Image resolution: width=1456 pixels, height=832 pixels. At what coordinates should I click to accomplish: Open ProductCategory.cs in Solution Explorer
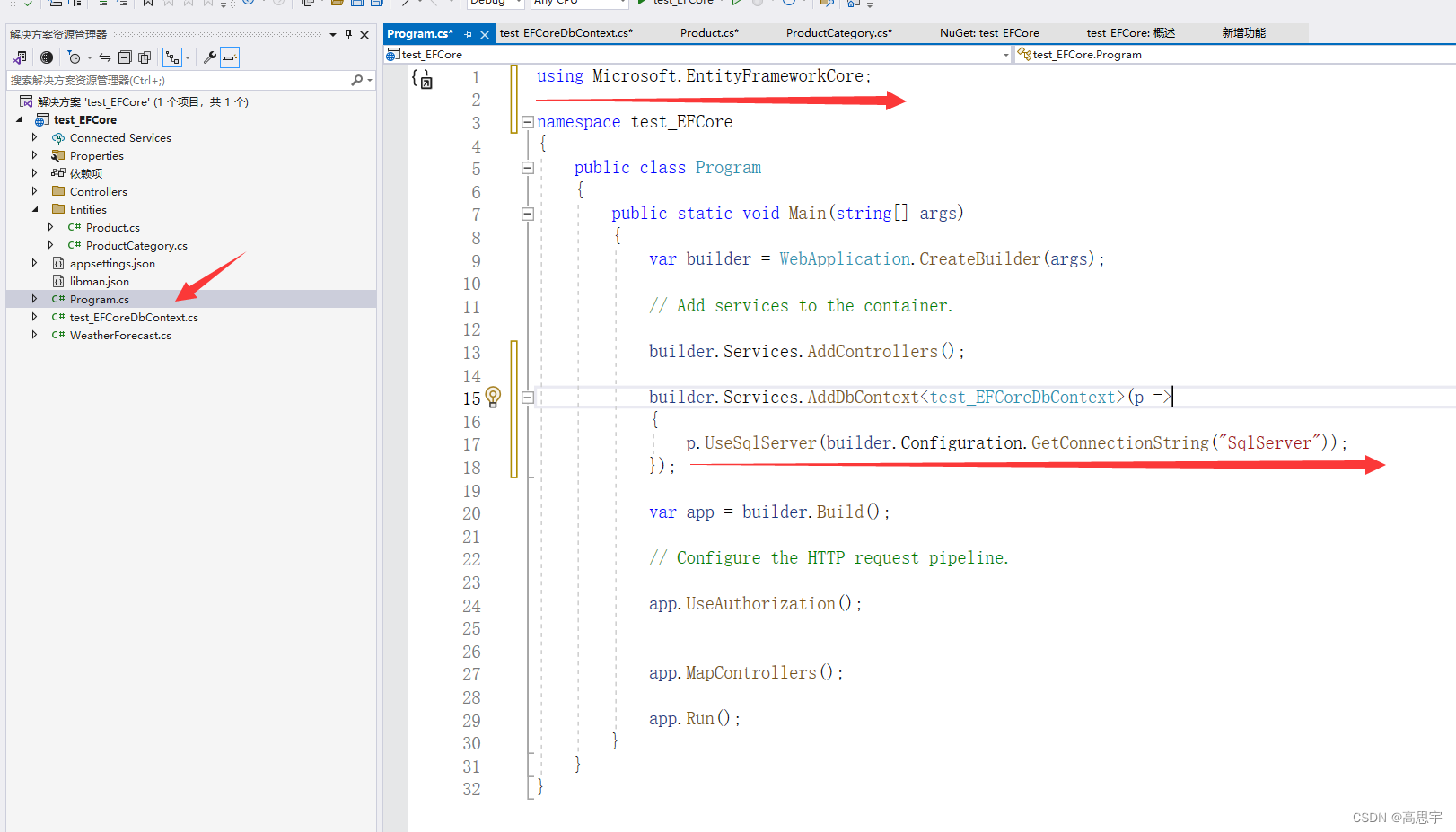click(136, 245)
